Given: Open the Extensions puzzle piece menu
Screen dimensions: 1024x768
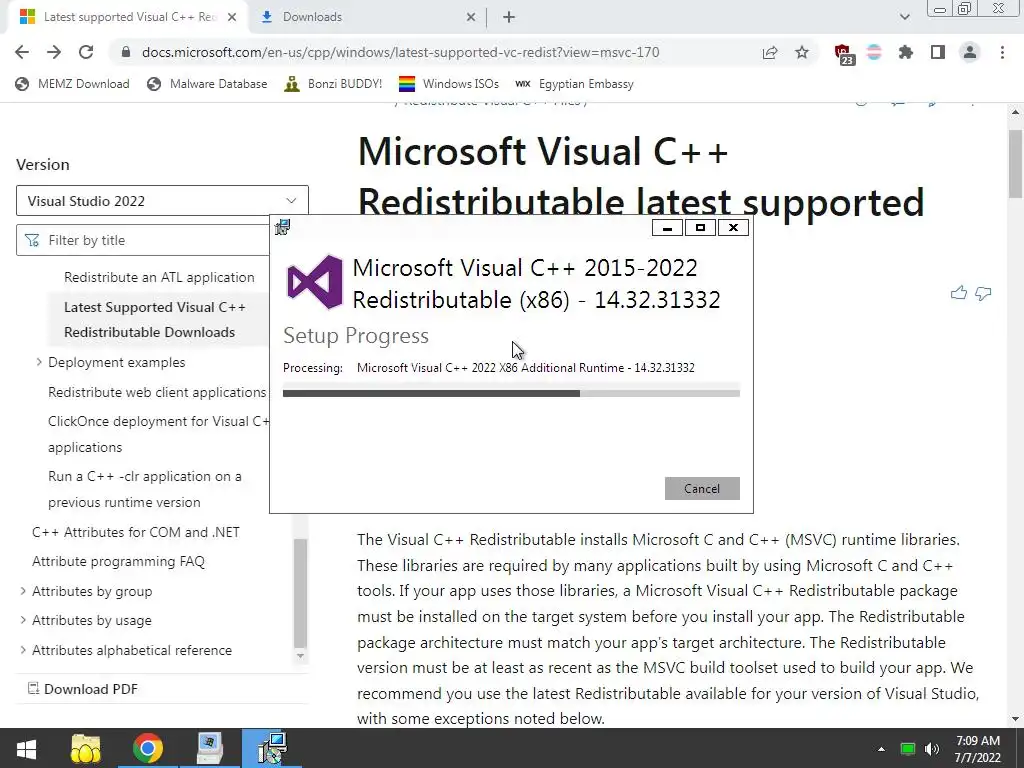Looking at the screenshot, I should [906, 52].
